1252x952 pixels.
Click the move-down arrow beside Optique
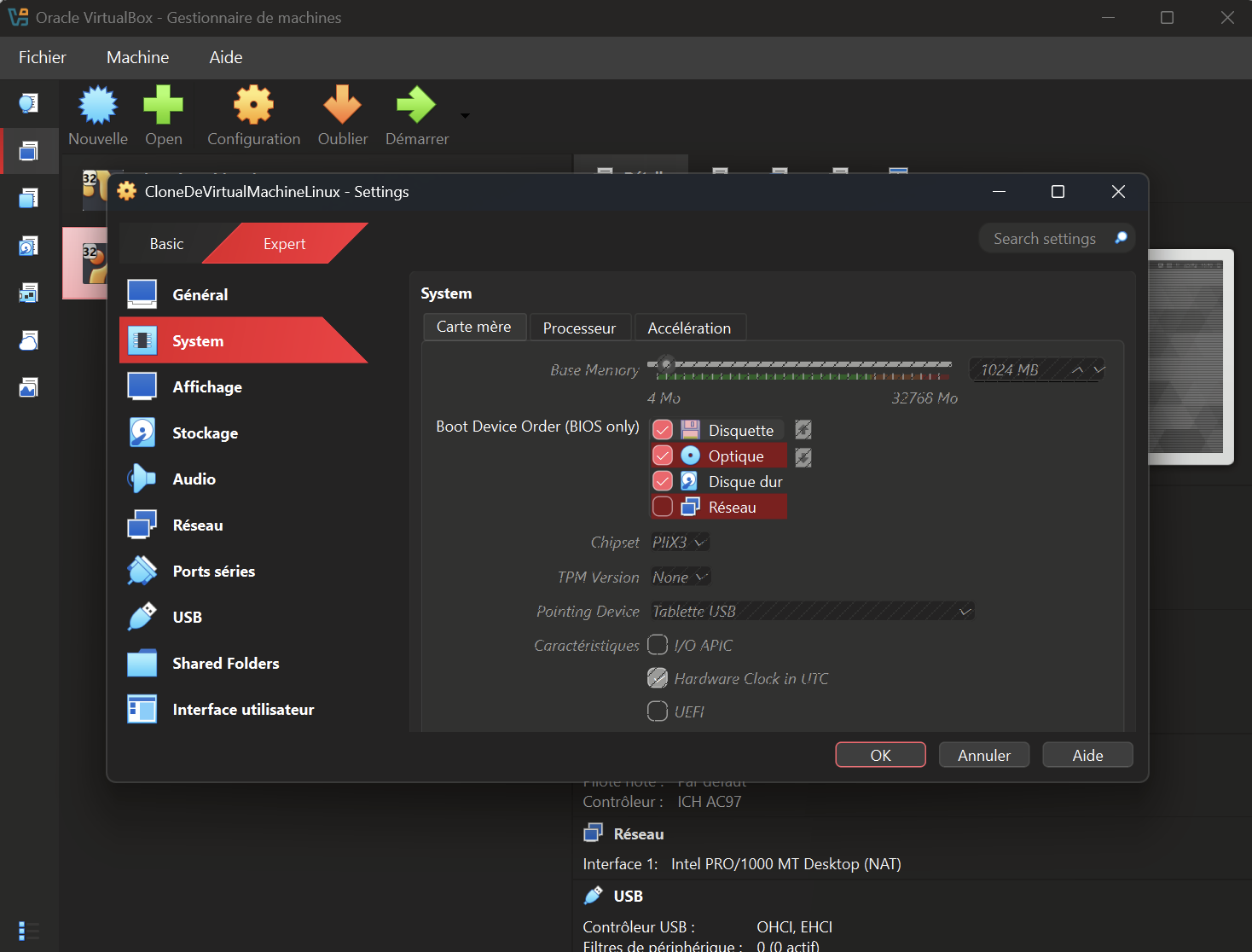pos(803,457)
